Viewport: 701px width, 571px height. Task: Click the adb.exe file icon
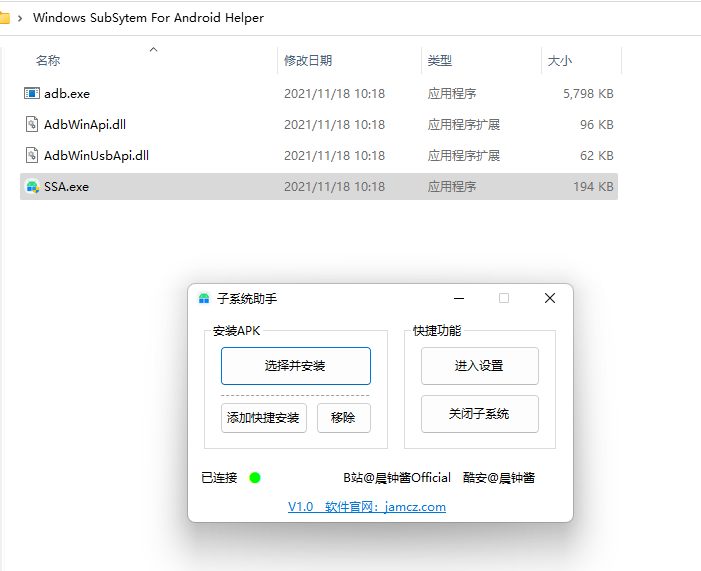point(32,93)
